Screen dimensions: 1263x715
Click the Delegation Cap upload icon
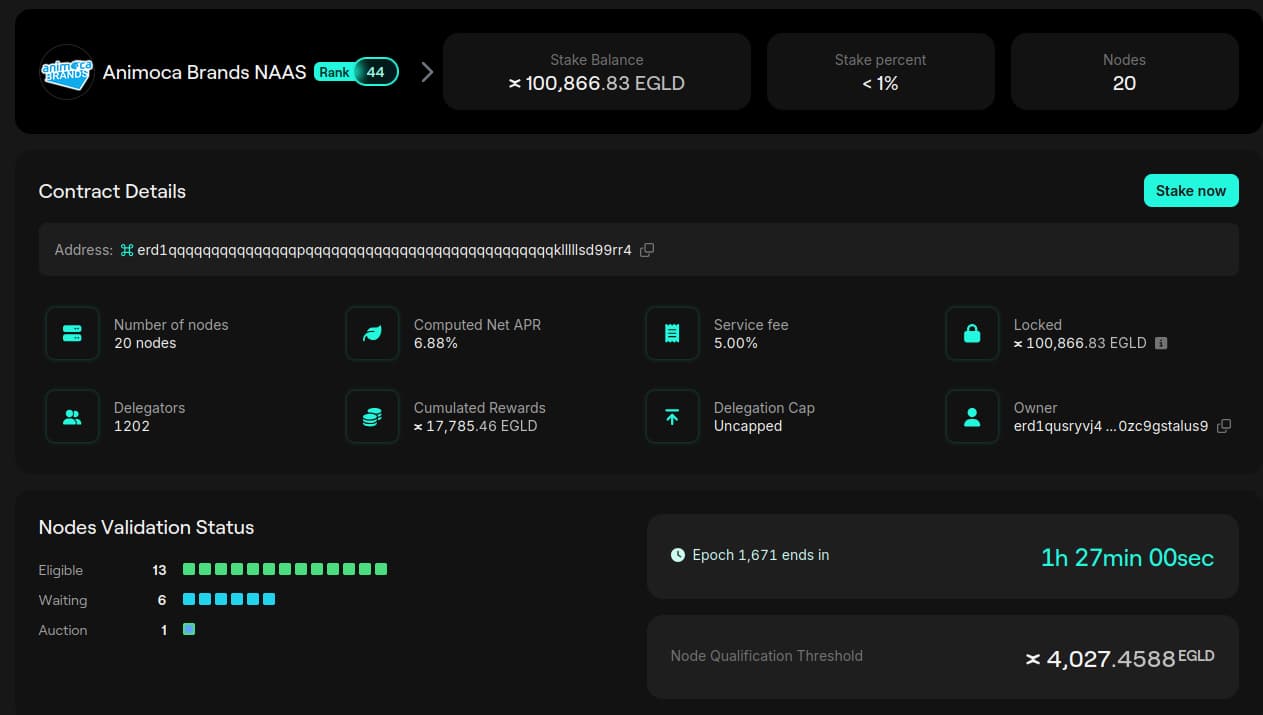[672, 417]
